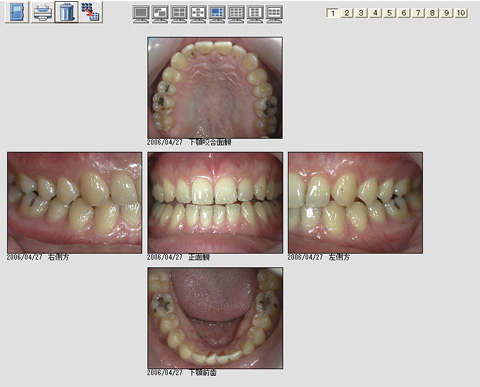Viewport: 480px width, 387px height.
Task: Open page 3 button
Action: coord(361,13)
